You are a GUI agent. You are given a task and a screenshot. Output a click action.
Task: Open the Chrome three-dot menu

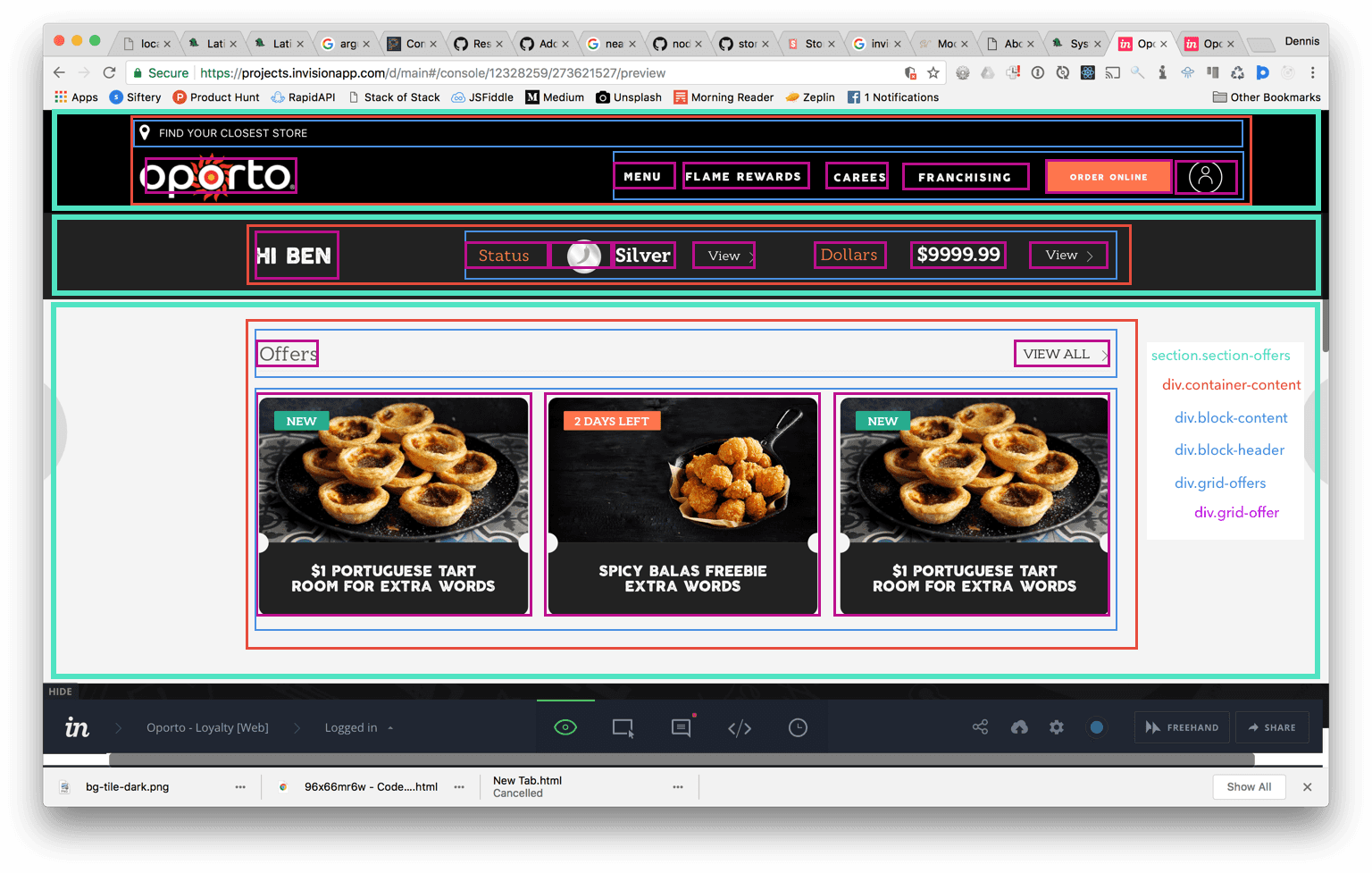tap(1312, 72)
